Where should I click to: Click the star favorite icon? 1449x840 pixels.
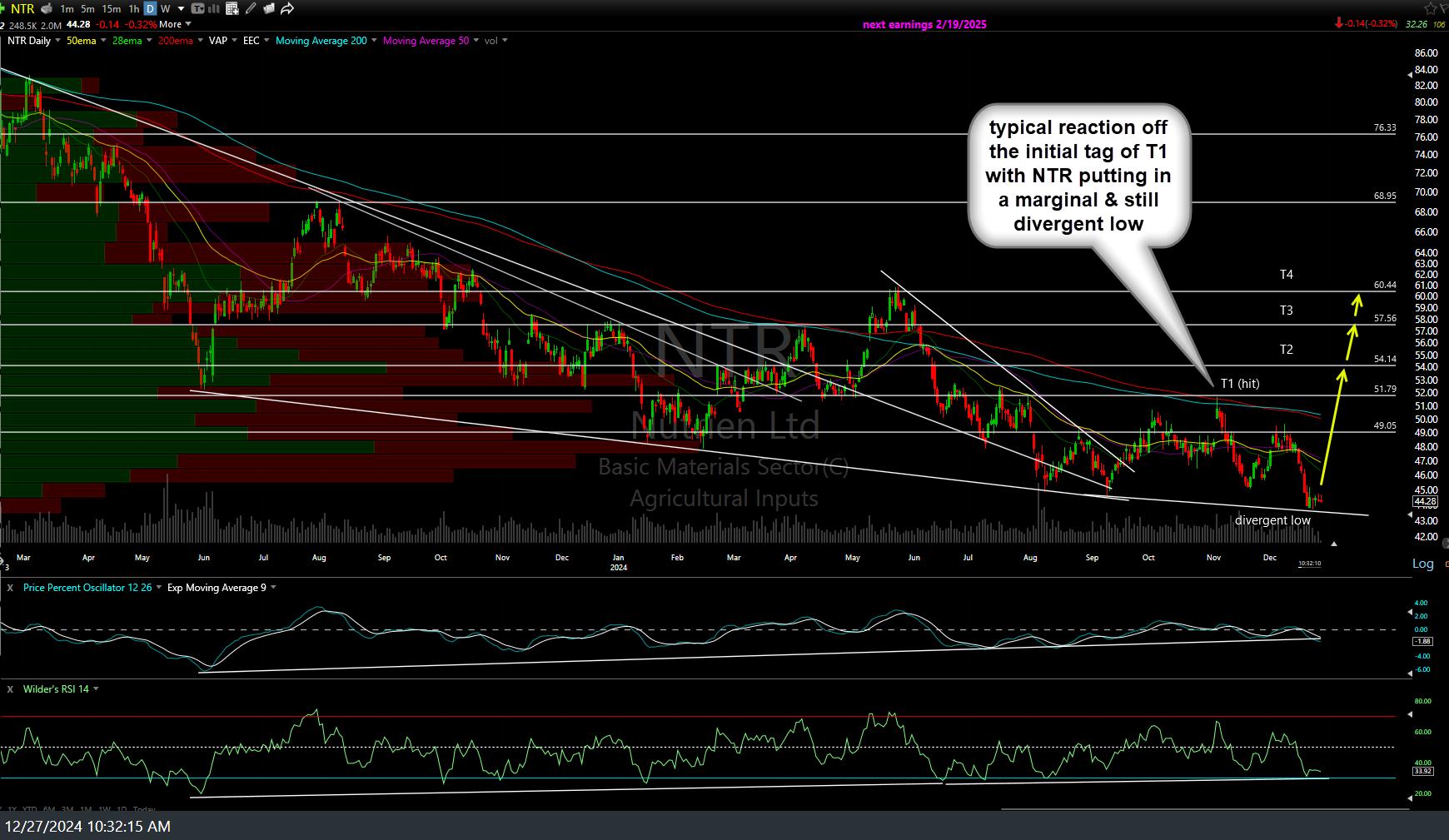(1432, 7)
